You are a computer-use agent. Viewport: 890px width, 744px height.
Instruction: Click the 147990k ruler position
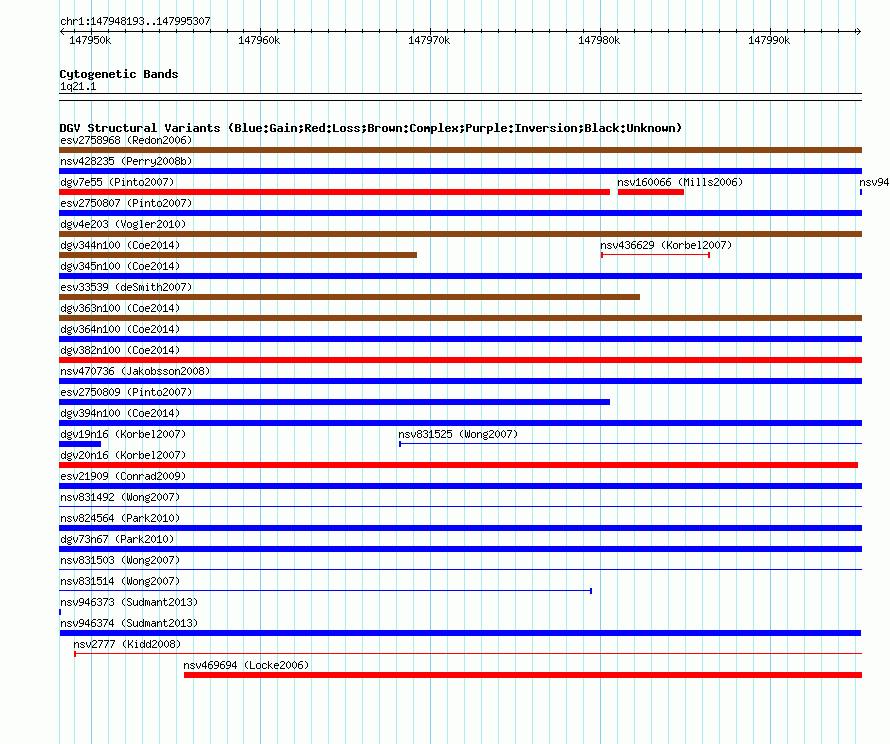(769, 40)
